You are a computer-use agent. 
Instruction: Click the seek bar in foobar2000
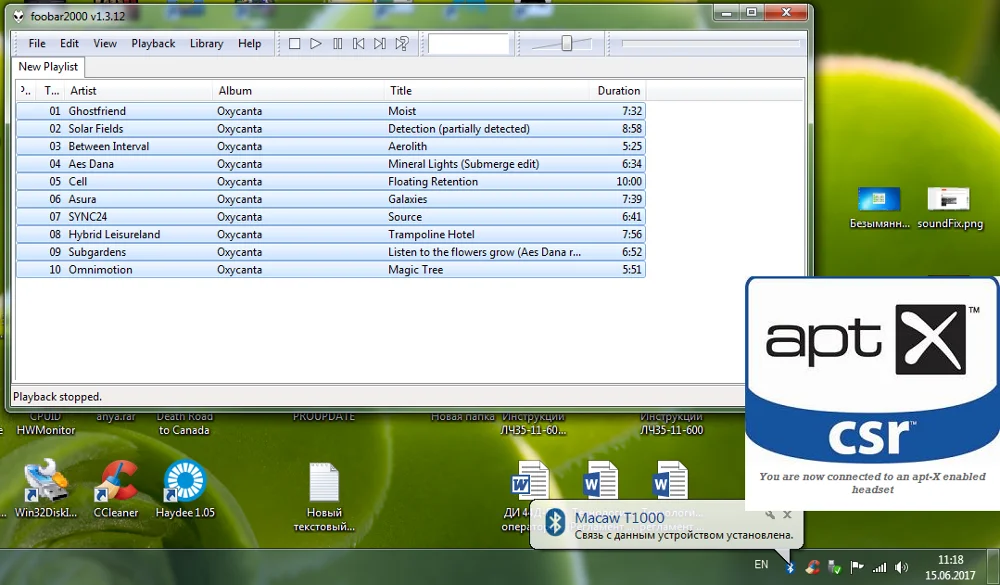click(x=710, y=43)
